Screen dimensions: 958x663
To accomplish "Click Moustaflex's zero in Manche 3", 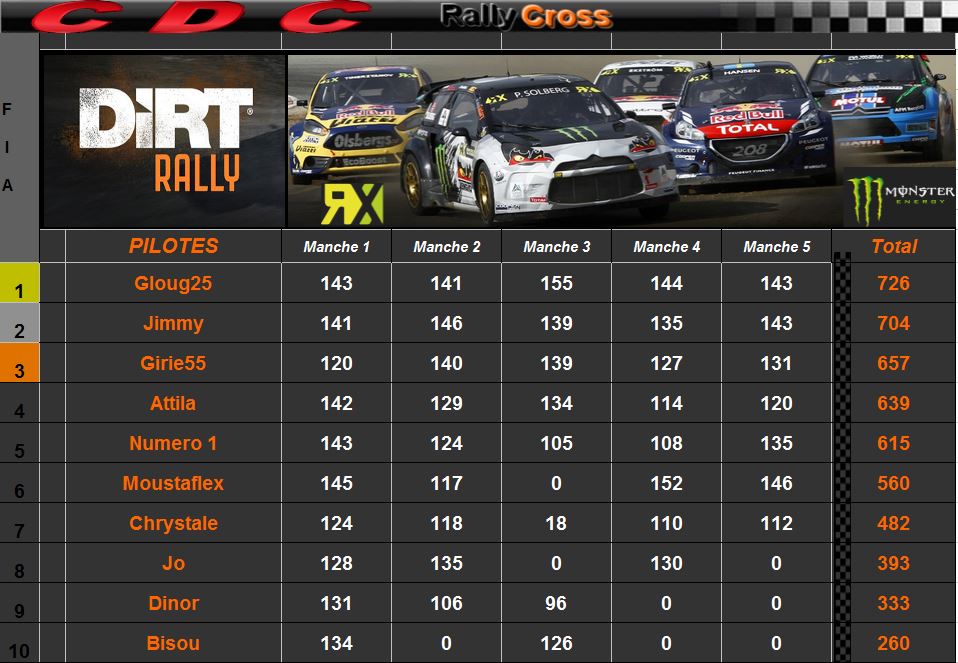I will click(x=557, y=483).
